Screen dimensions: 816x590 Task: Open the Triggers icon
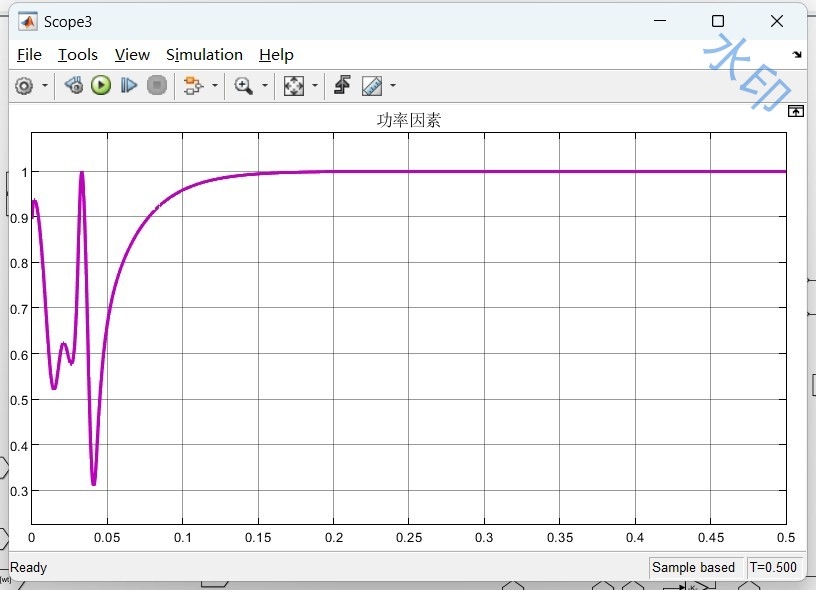click(x=342, y=85)
